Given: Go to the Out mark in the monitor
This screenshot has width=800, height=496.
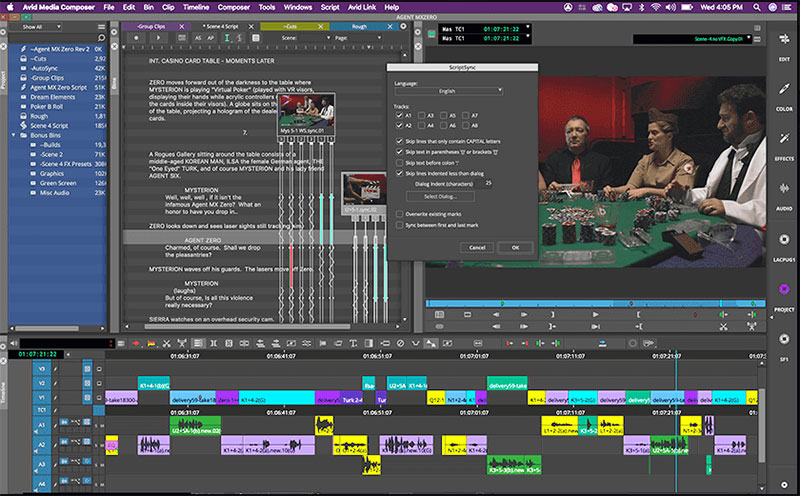Looking at the screenshot, I should [x=638, y=326].
